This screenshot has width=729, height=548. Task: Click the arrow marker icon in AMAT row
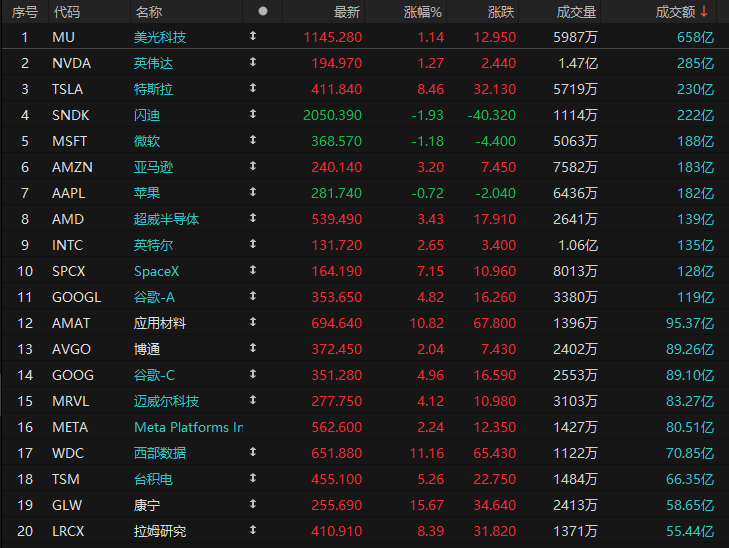(x=253, y=322)
